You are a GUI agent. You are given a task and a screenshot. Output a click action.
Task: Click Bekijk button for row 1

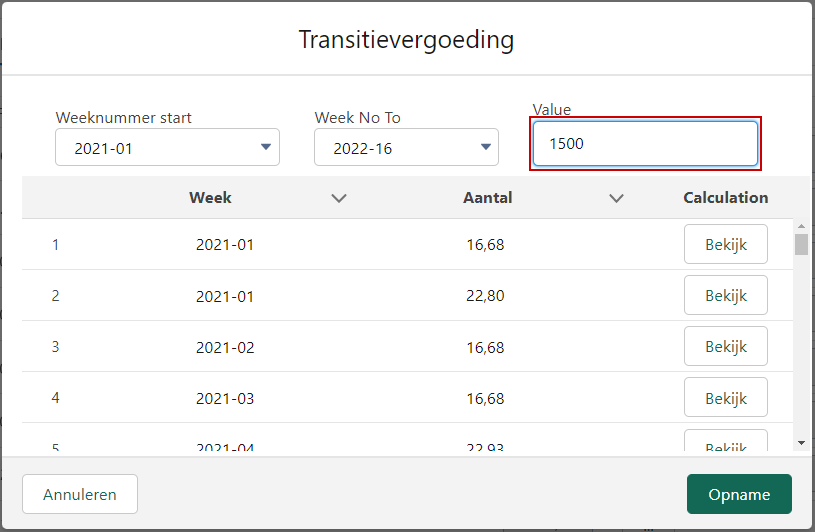click(x=726, y=244)
